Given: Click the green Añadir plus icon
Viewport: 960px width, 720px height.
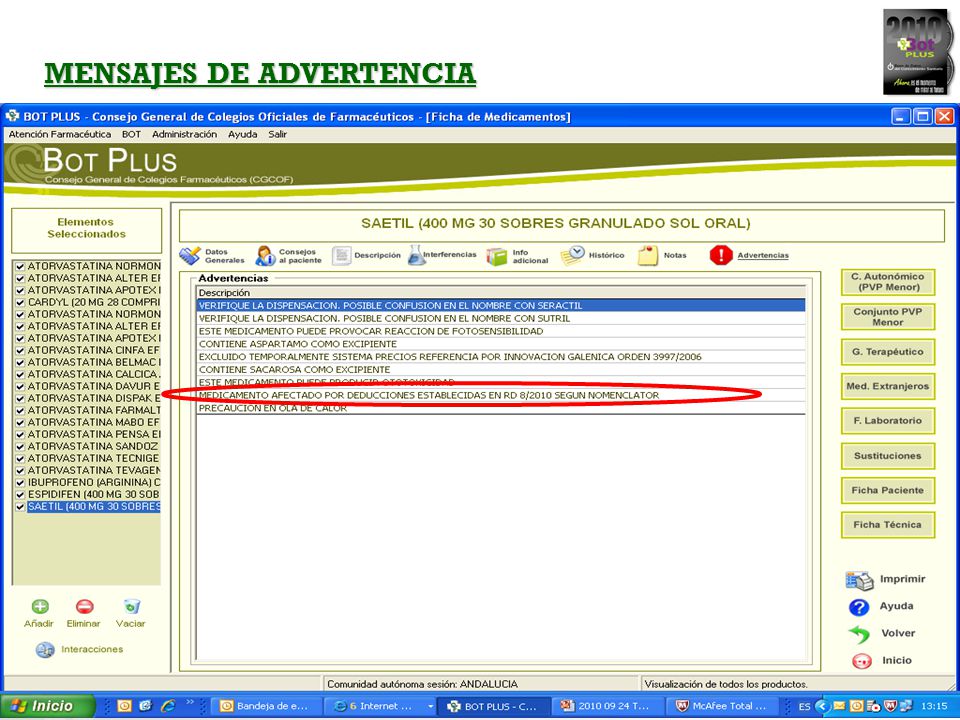Looking at the screenshot, I should 40,606.
